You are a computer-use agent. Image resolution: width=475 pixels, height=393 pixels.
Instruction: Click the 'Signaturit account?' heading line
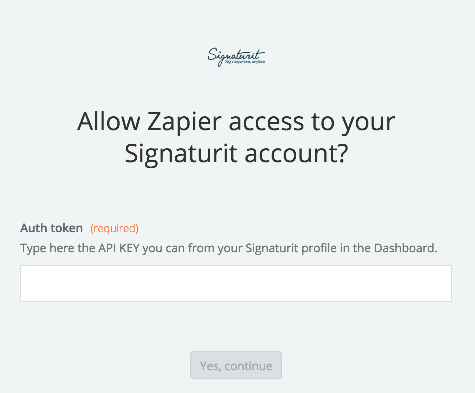(x=236, y=154)
